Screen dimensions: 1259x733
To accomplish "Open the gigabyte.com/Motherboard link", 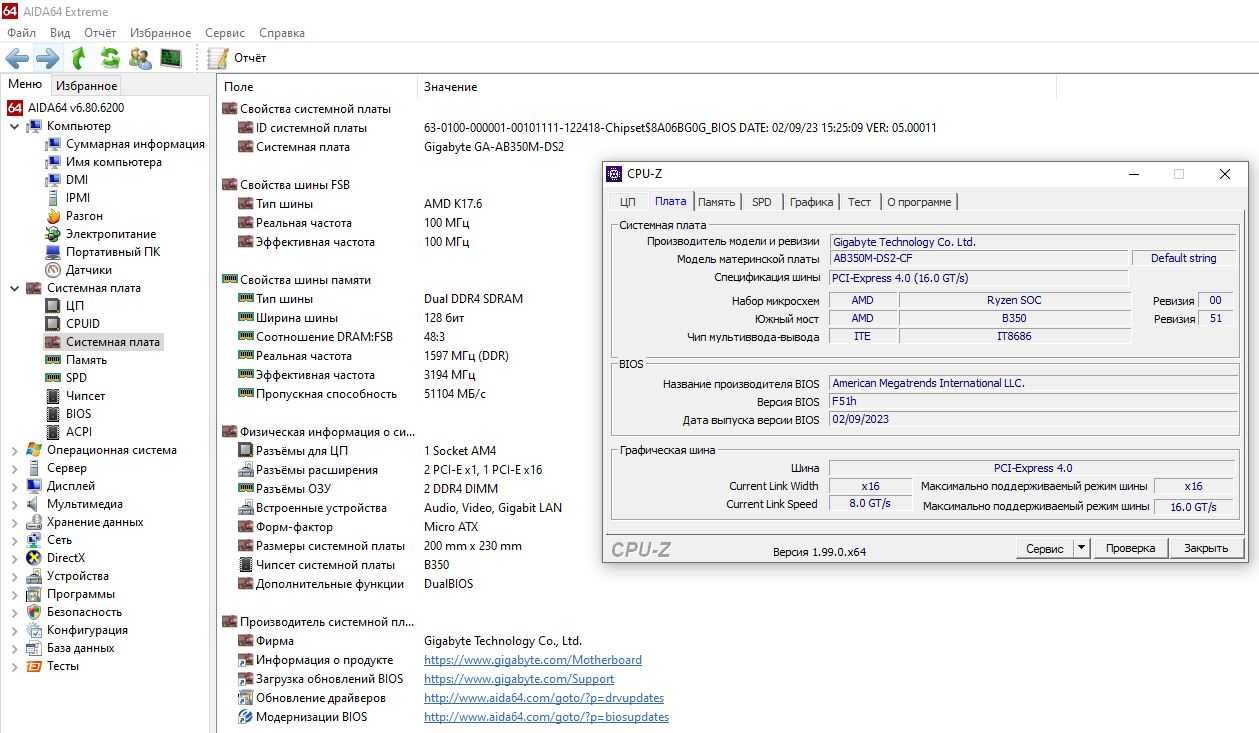I will click(x=533, y=660).
